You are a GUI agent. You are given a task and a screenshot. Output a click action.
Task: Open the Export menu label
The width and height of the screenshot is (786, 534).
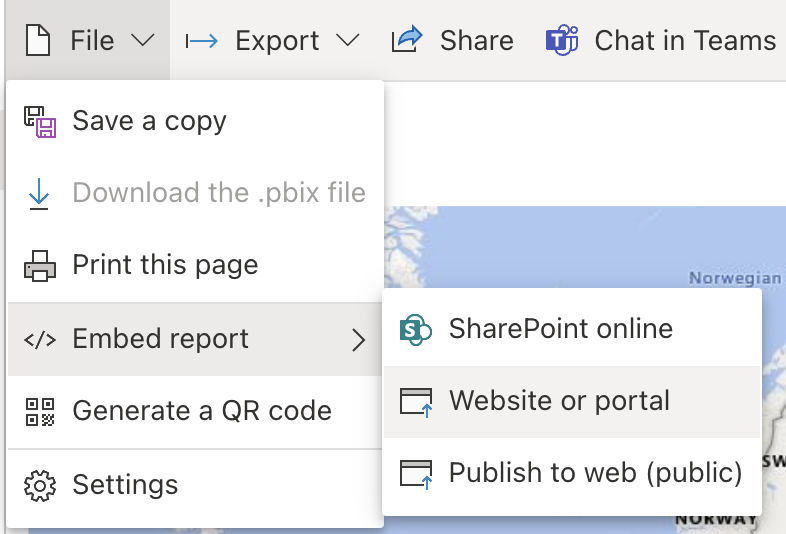point(277,41)
